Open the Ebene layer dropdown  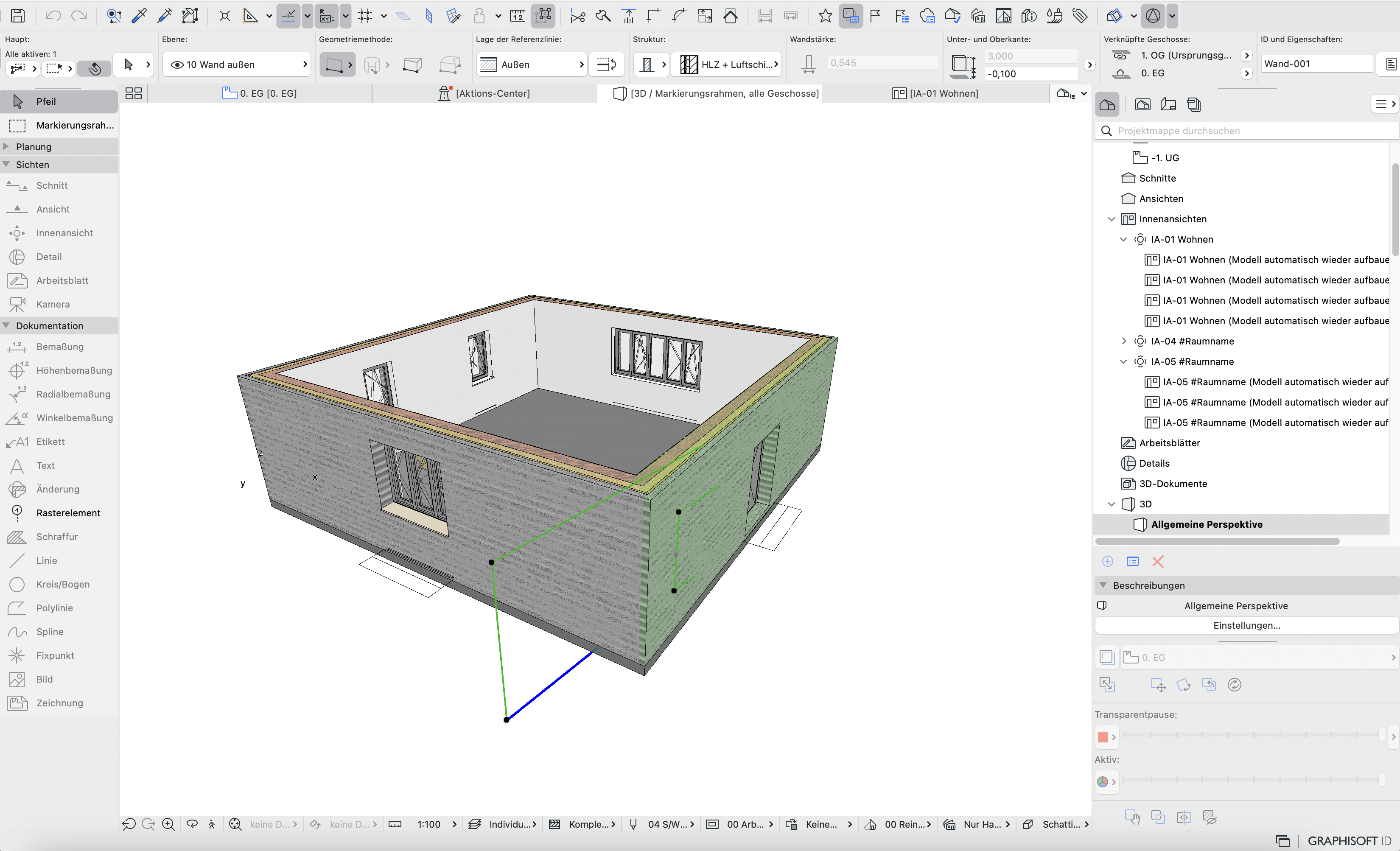(236, 65)
